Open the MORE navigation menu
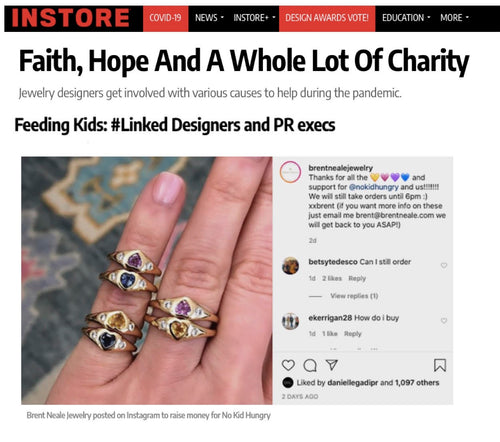The height and width of the screenshot is (442, 500). [454, 18]
